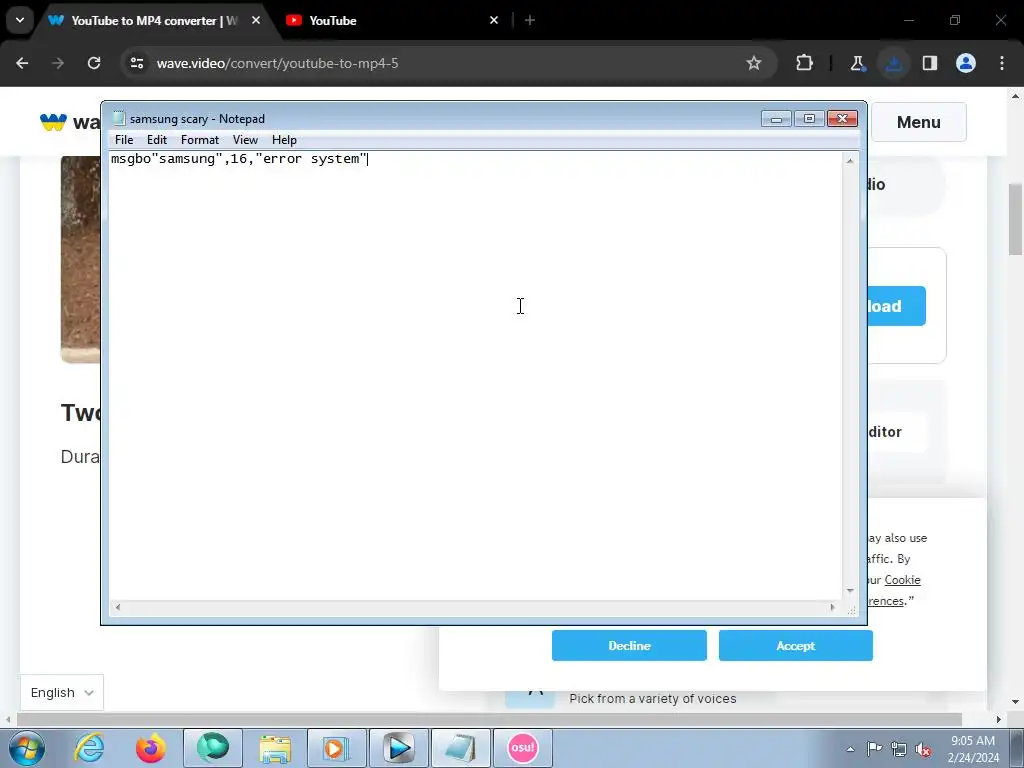The width and height of the screenshot is (1024, 768).
Task: Reload the wave.video page
Action: (94, 63)
